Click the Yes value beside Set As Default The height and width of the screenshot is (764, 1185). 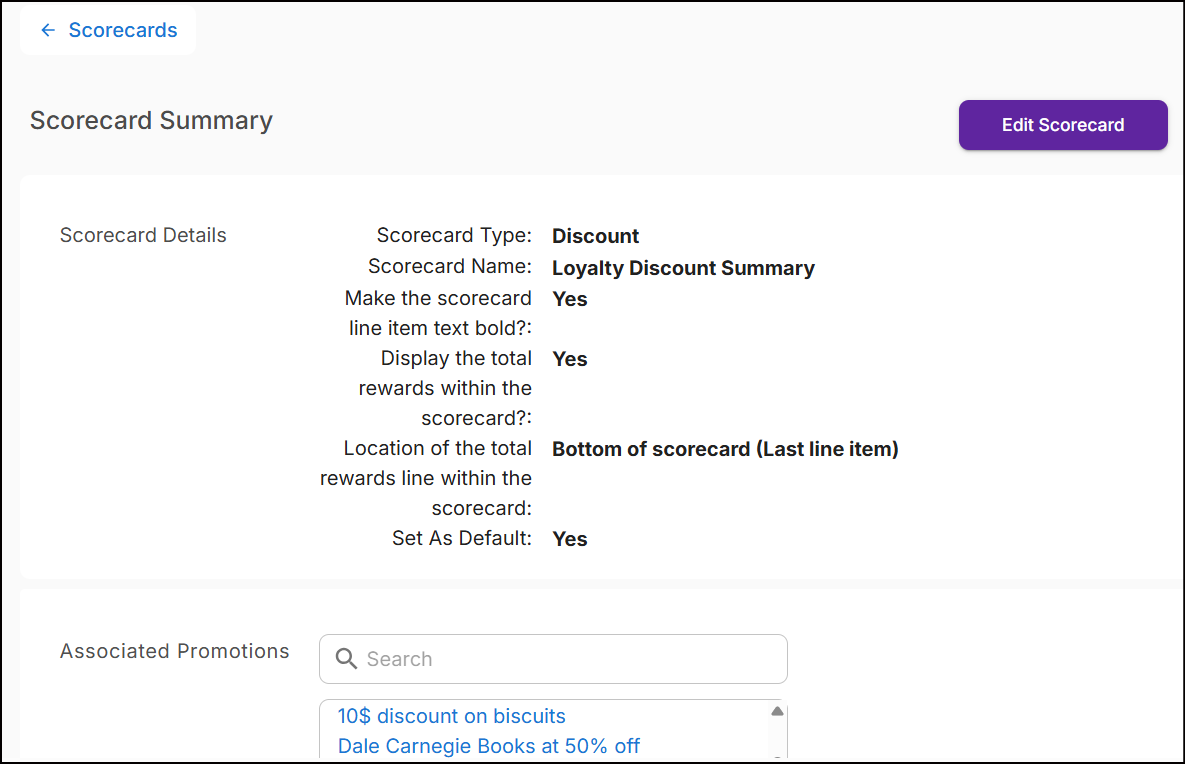pos(569,539)
